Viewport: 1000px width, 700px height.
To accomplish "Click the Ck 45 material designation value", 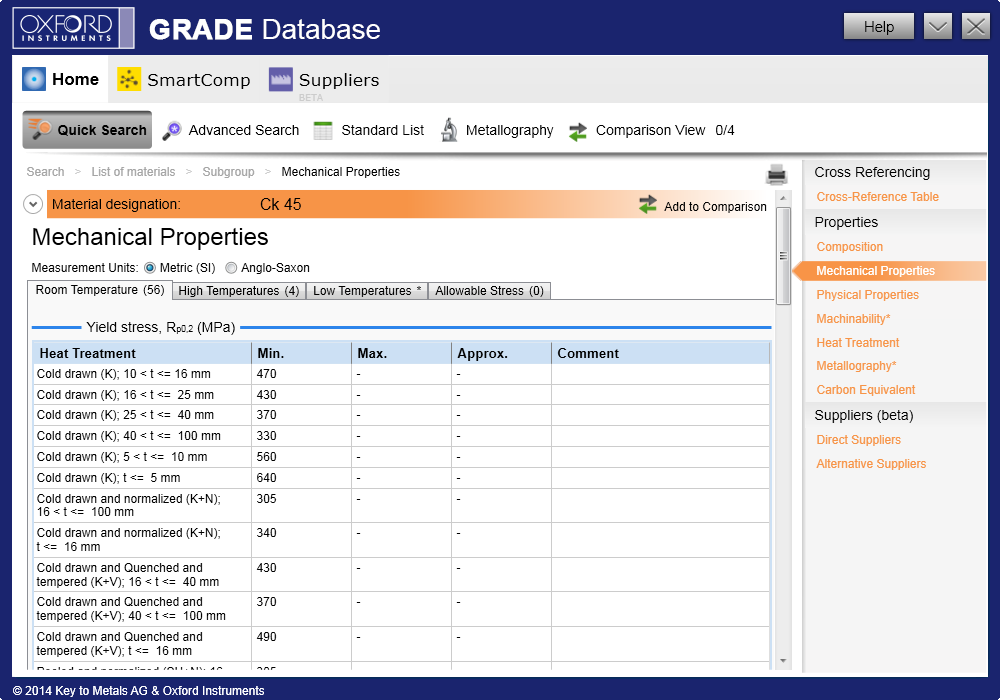I will [281, 205].
